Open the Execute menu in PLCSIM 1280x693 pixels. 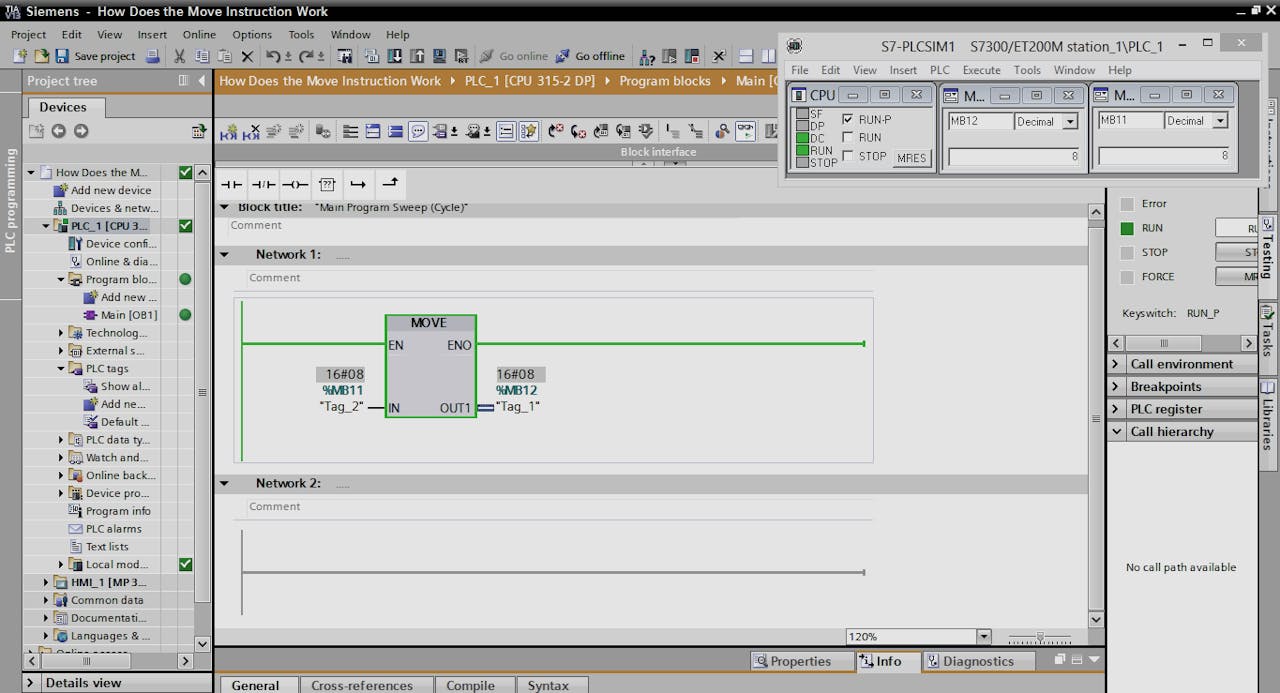(x=981, y=70)
